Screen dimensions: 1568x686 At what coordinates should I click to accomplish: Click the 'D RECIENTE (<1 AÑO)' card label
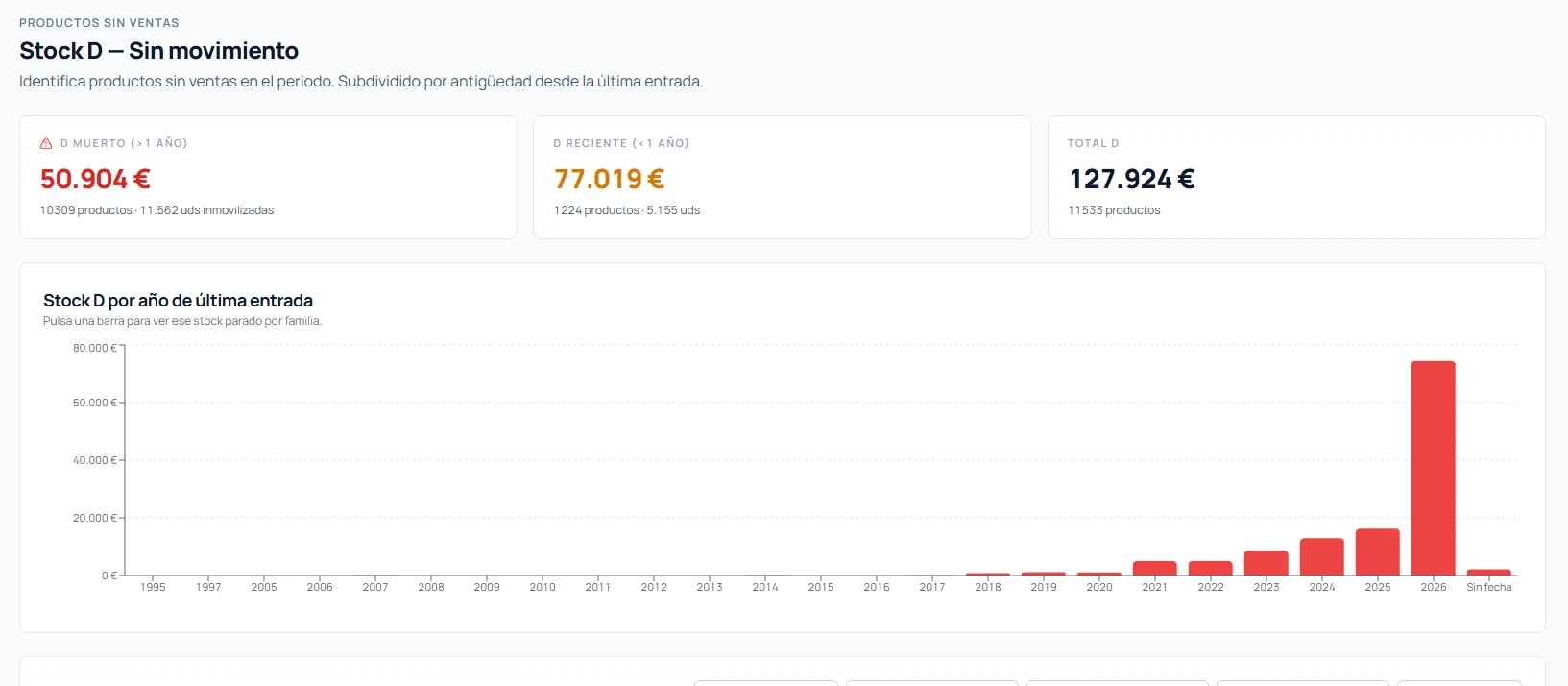(x=621, y=143)
